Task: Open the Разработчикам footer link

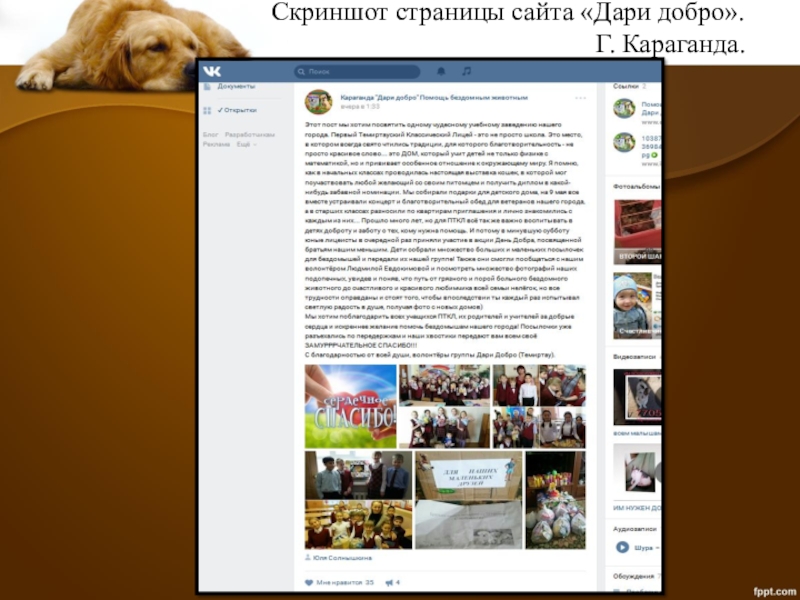Action: 249,135
